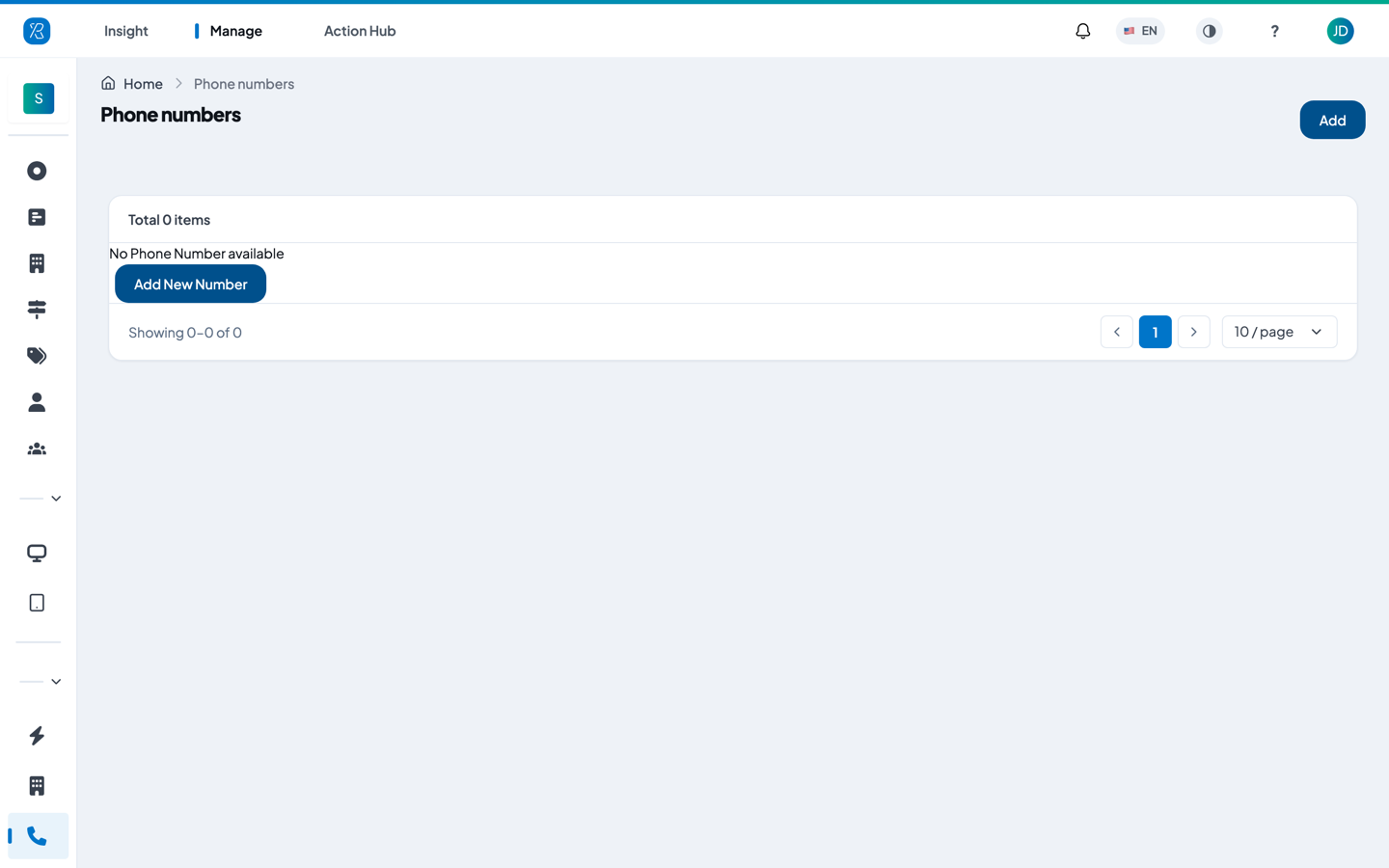This screenshot has width=1389, height=868.
Task: Switch to the Action Hub tab
Action: (360, 31)
